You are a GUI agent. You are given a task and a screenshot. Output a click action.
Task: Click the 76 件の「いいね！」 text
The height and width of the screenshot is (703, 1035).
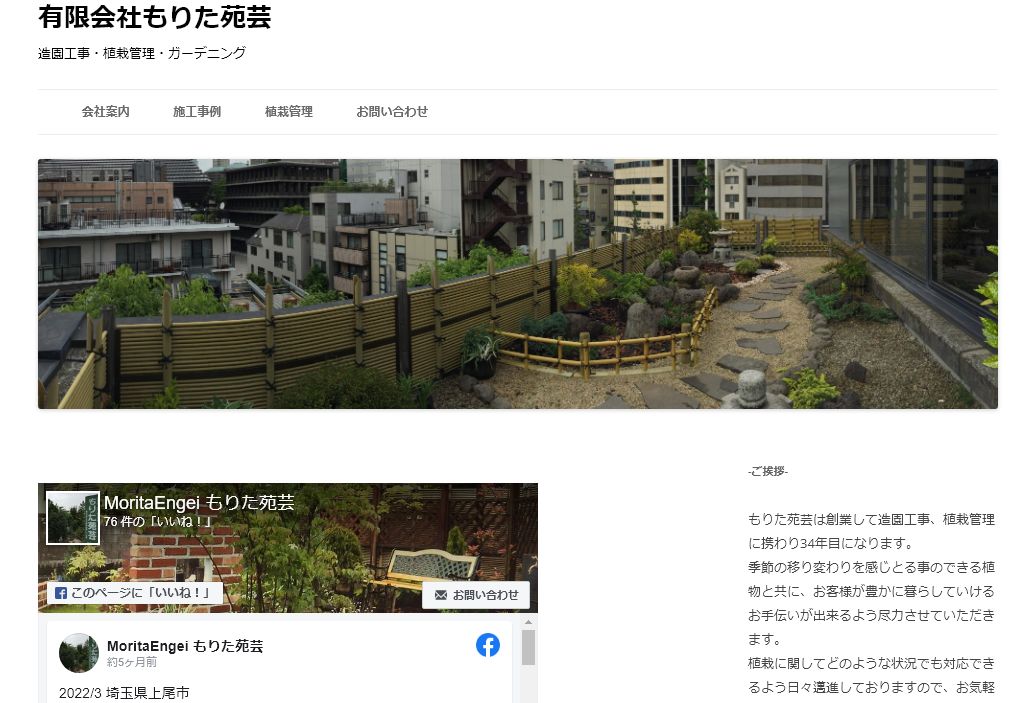pyautogui.click(x=158, y=521)
